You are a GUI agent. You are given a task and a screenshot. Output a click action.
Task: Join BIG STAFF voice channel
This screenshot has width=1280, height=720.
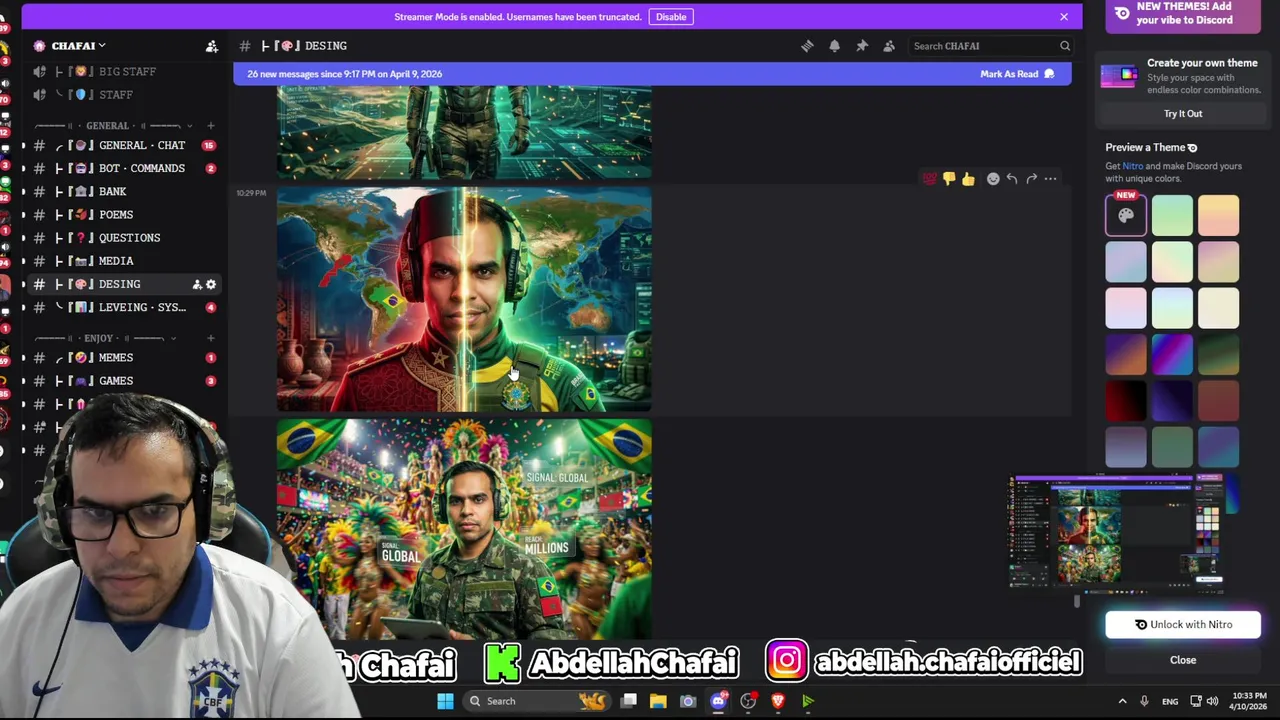125,72
